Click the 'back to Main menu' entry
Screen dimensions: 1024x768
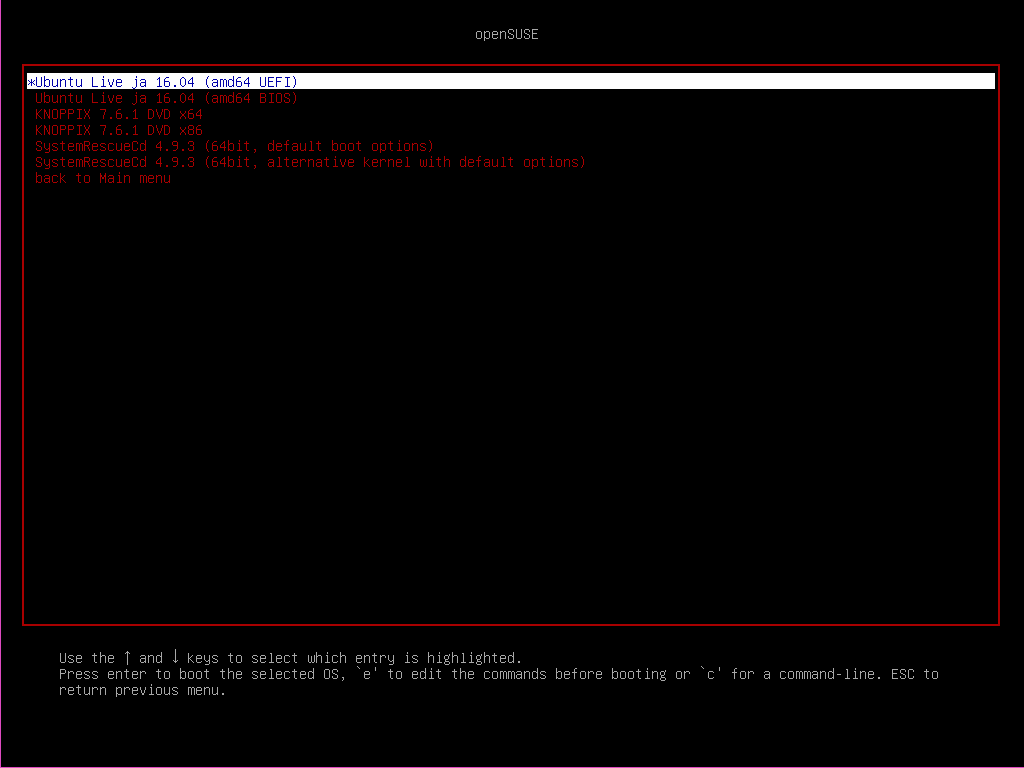103,178
